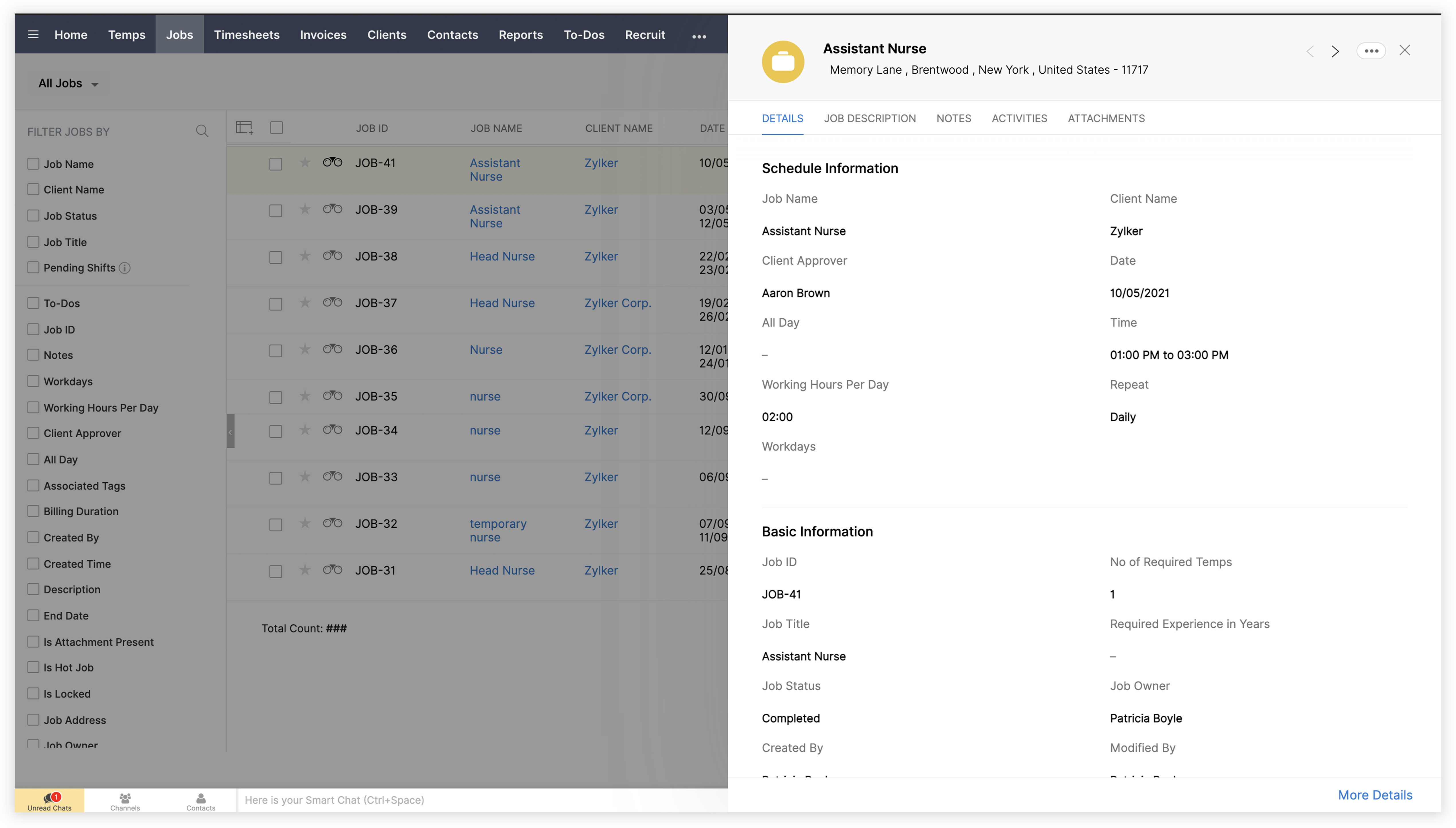The height and width of the screenshot is (828, 1456).
Task: Click the JOB ID column header
Action: point(372,128)
